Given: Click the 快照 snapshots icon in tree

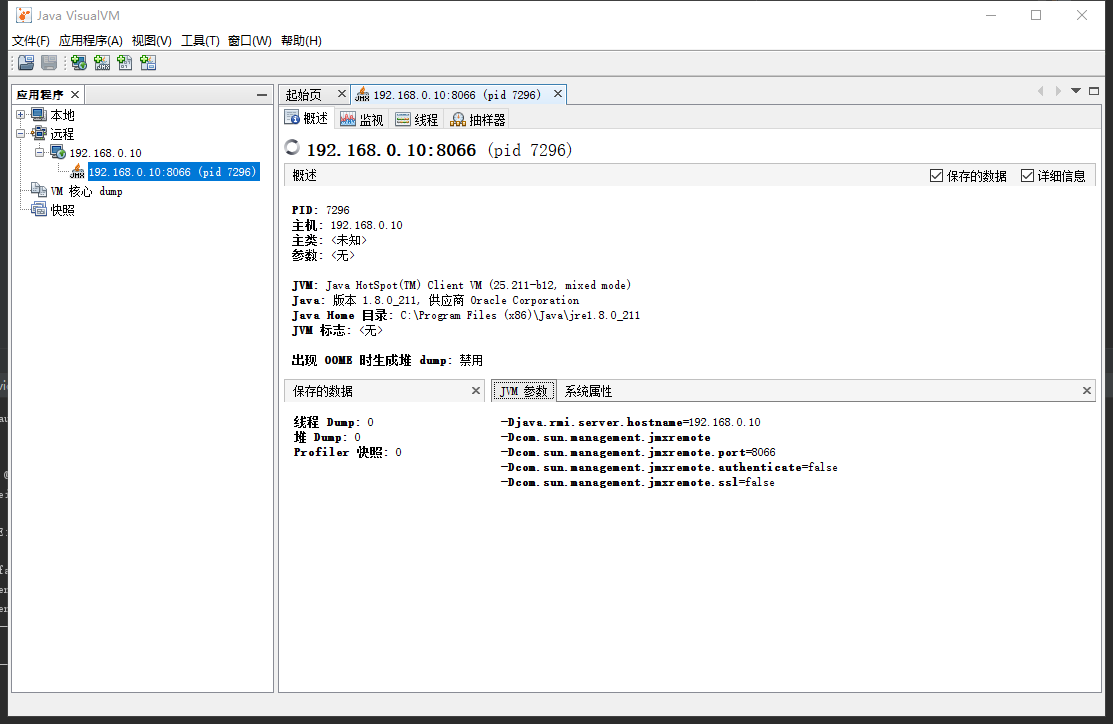Looking at the screenshot, I should pos(39,209).
